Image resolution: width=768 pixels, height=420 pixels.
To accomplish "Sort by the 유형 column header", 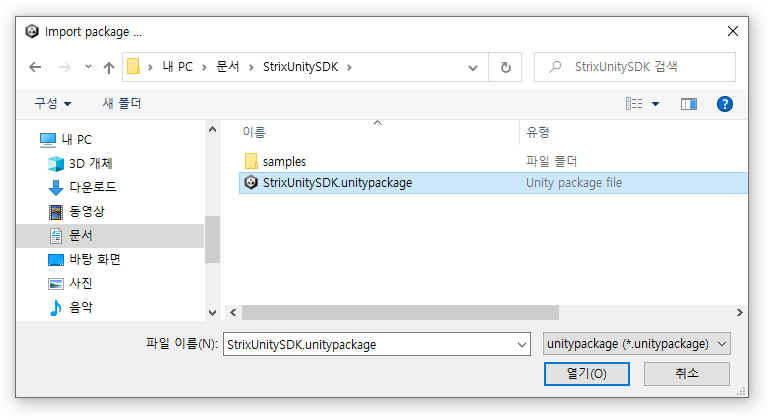I will 537,132.
